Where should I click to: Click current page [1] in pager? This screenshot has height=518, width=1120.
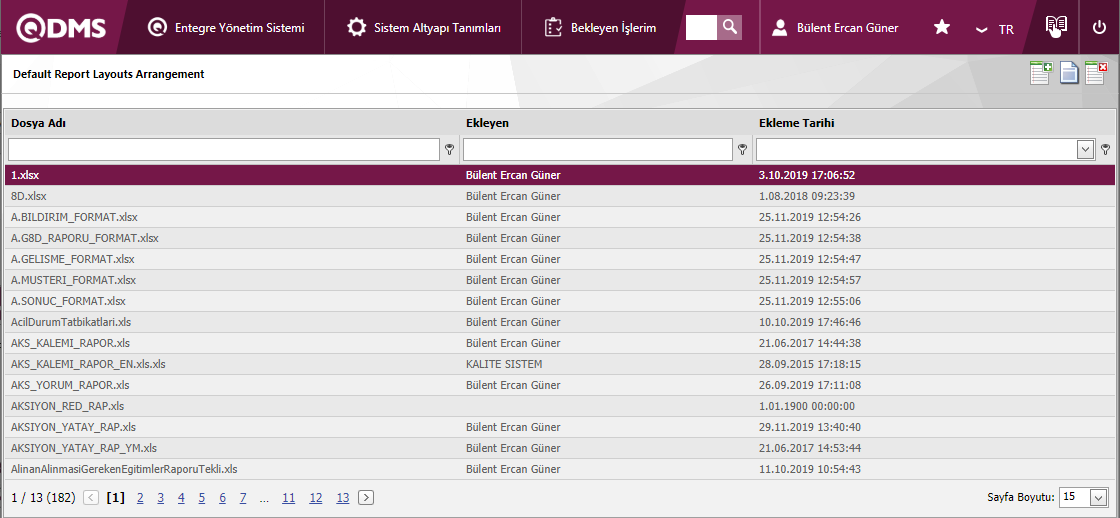(115, 498)
